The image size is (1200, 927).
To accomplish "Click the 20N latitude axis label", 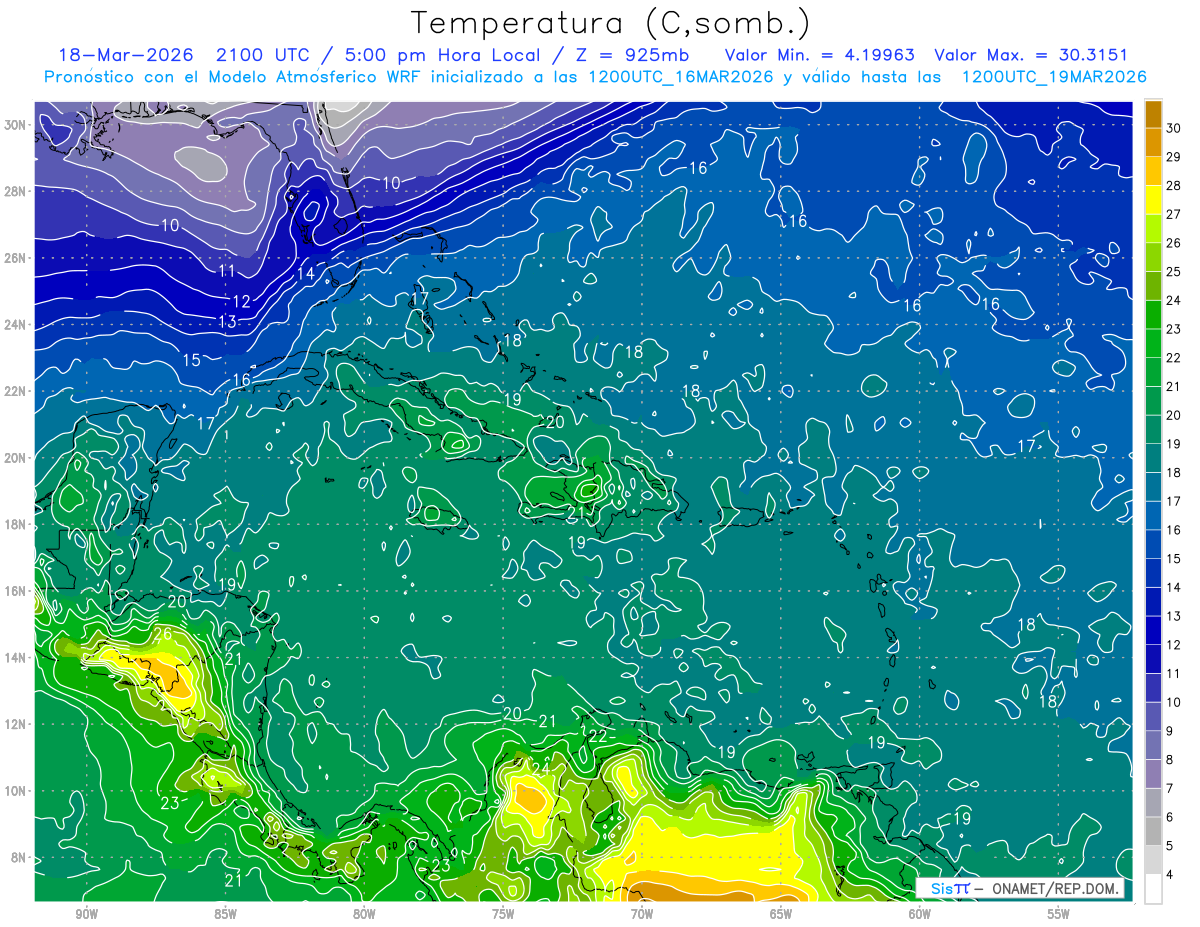I will click(x=15, y=458).
